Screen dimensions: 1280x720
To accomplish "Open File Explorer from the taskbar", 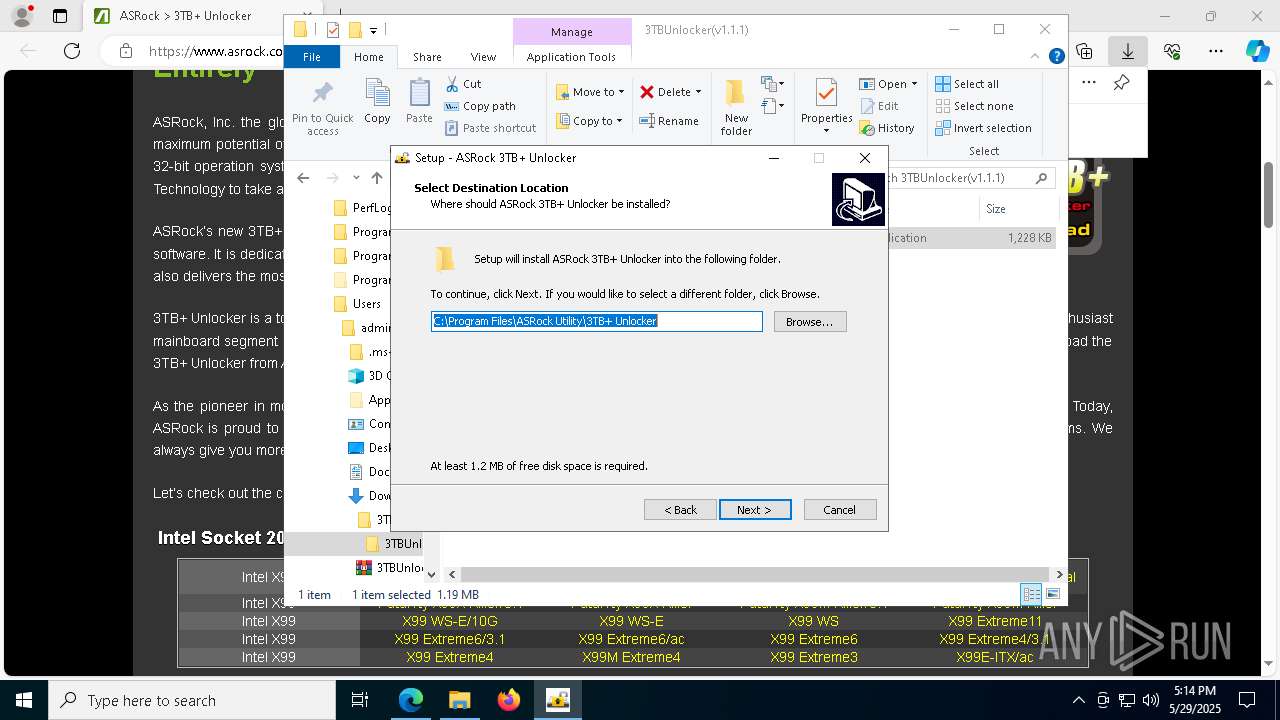I will click(x=459, y=700).
